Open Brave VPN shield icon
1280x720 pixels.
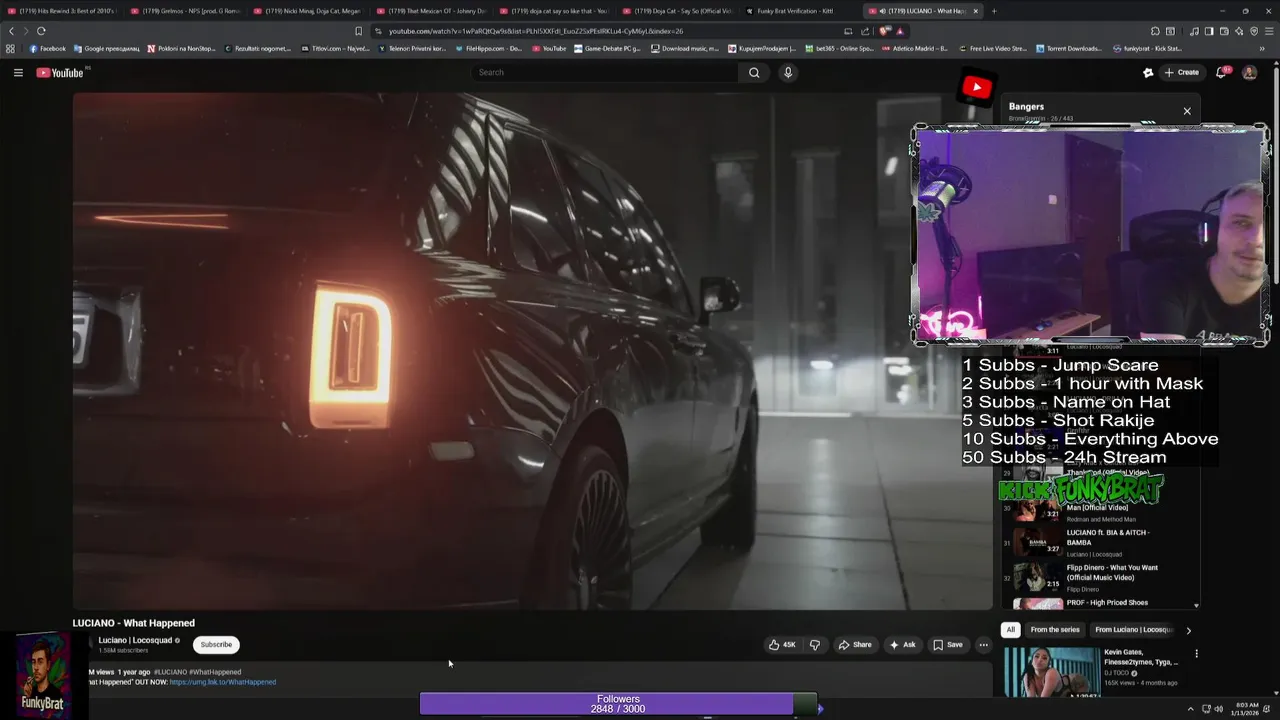click(1252, 31)
